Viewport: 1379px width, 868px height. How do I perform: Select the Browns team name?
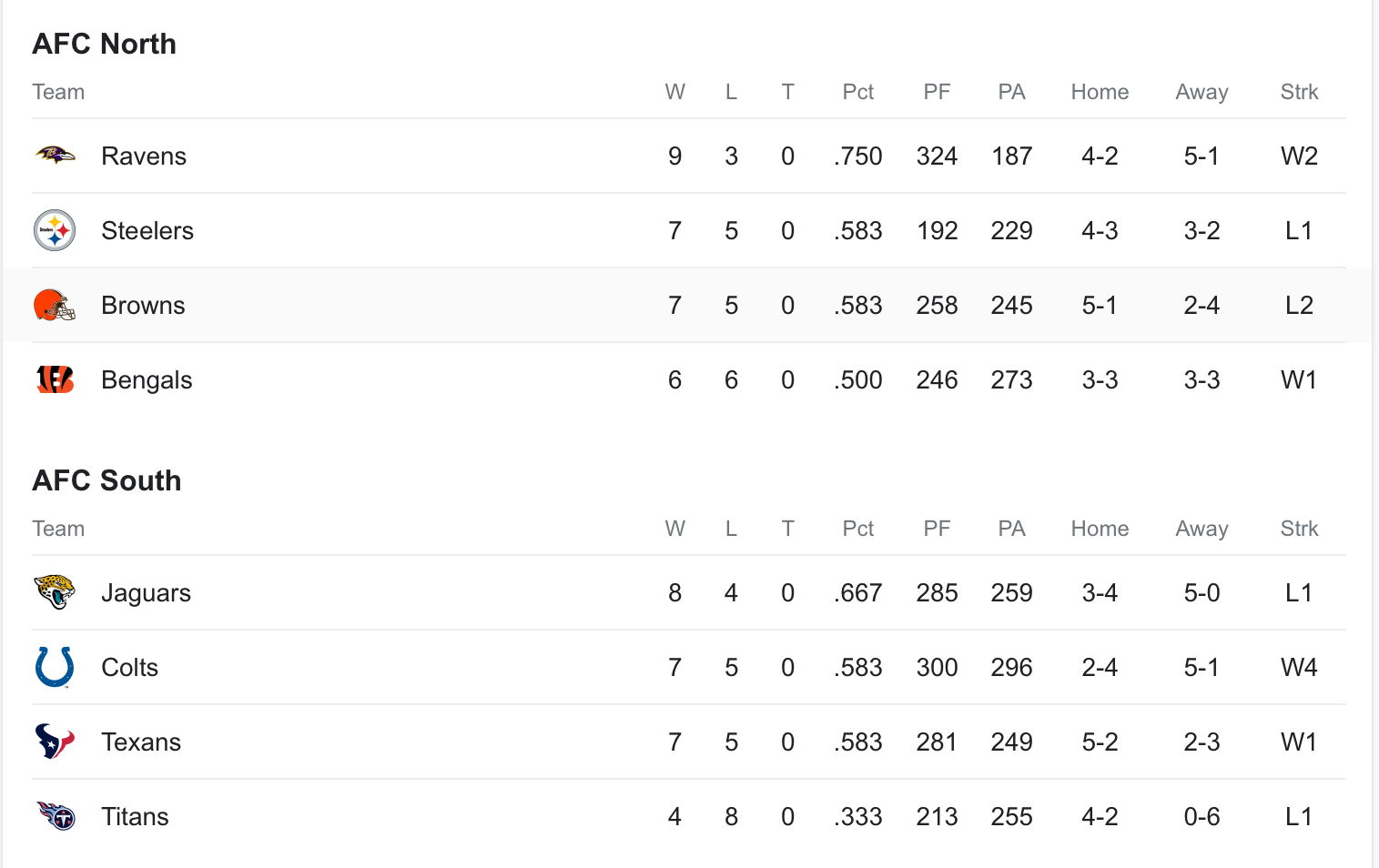[x=143, y=306]
